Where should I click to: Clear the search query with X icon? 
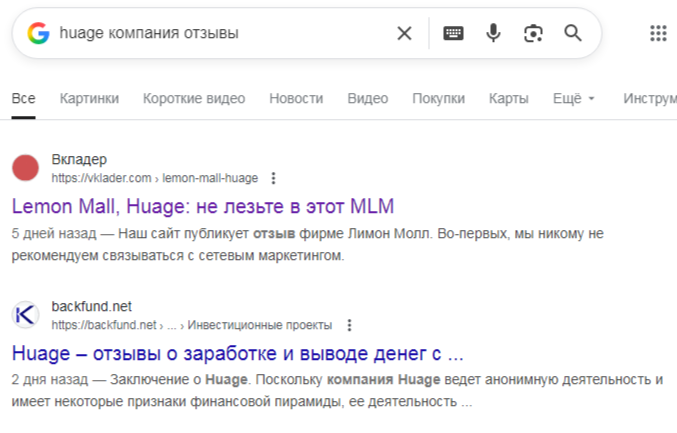click(x=404, y=34)
